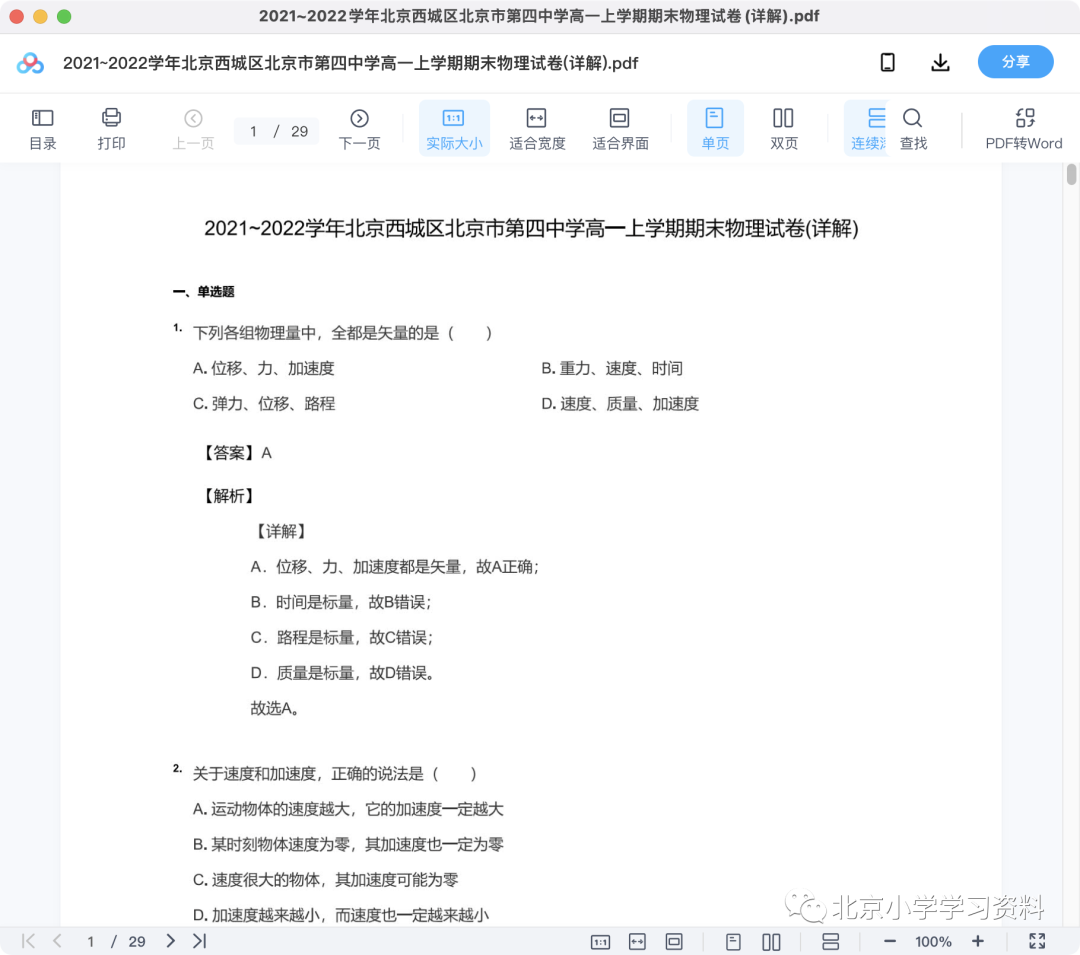Click bottom bar next page arrow
The width and height of the screenshot is (1080, 955).
pos(170,941)
